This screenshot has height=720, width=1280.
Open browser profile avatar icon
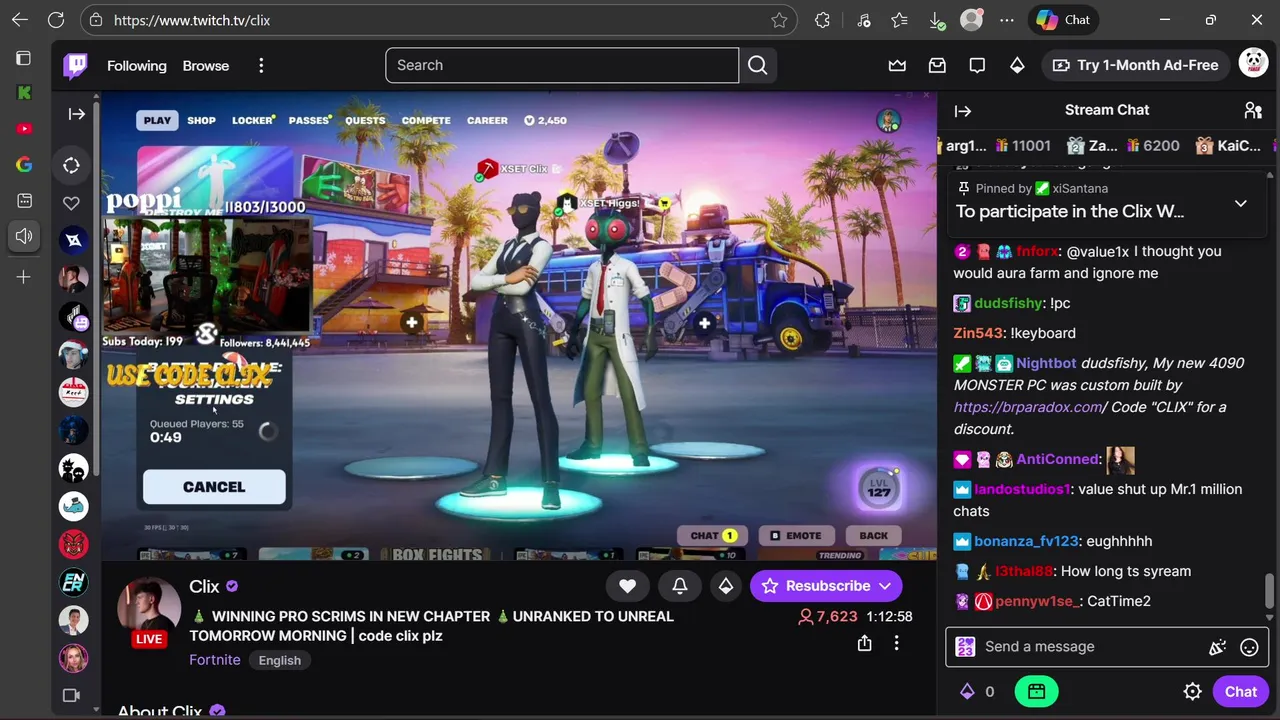tap(971, 20)
